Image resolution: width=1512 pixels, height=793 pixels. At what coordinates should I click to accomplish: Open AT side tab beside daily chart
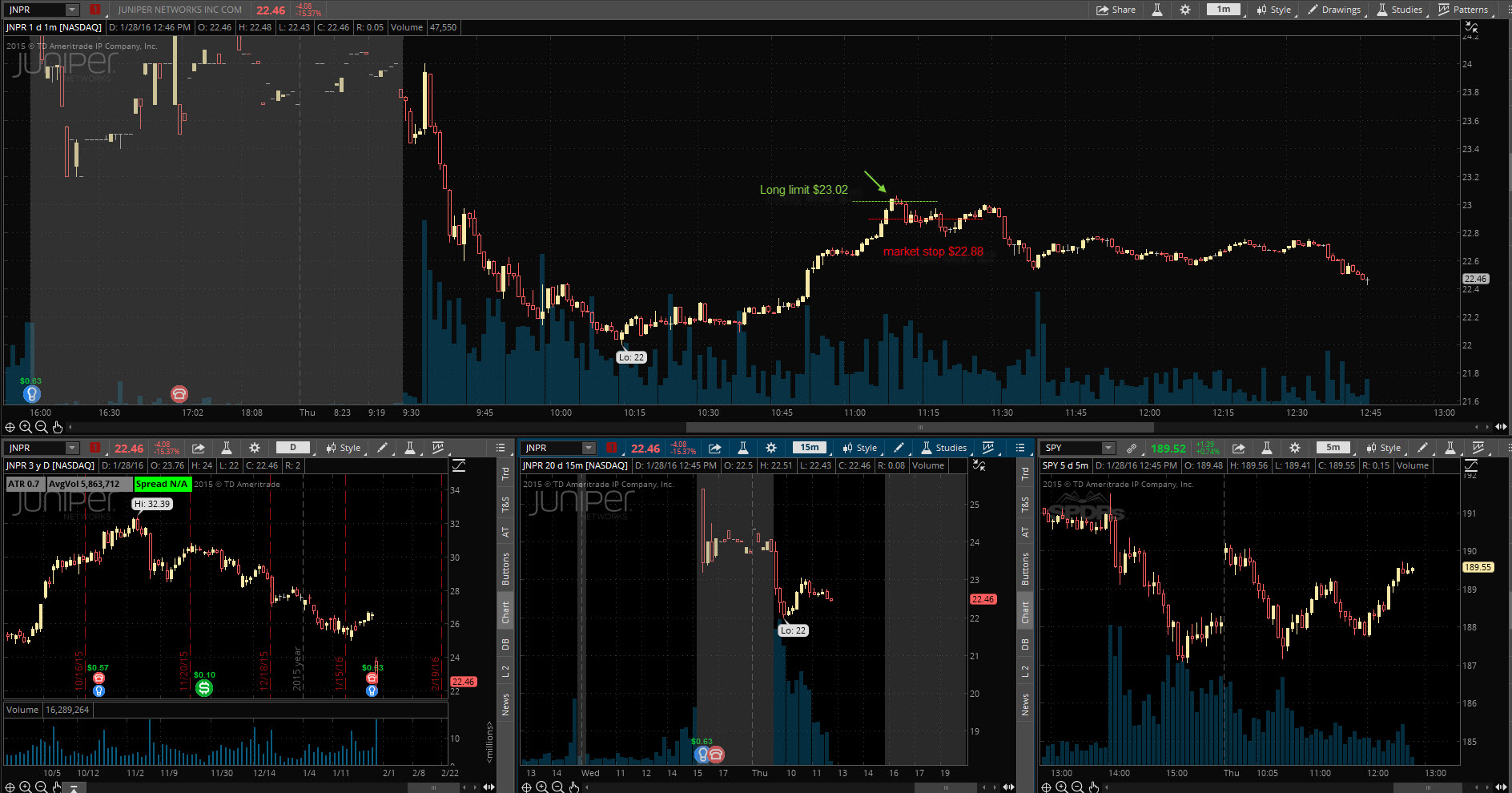505,532
